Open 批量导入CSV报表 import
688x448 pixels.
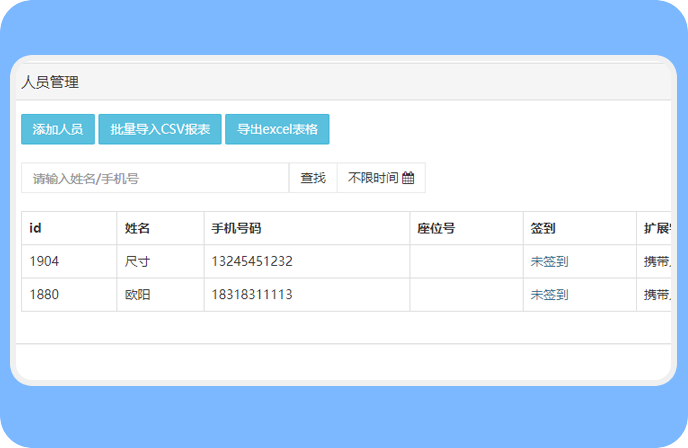click(160, 129)
